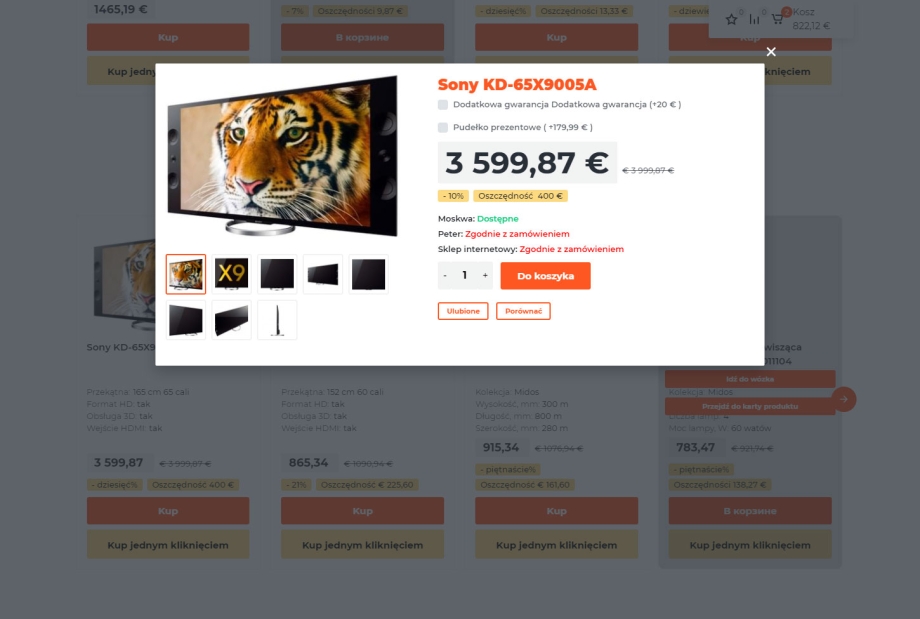Decrease quantity with minus button
This screenshot has width=920, height=619.
pyautogui.click(x=445, y=275)
